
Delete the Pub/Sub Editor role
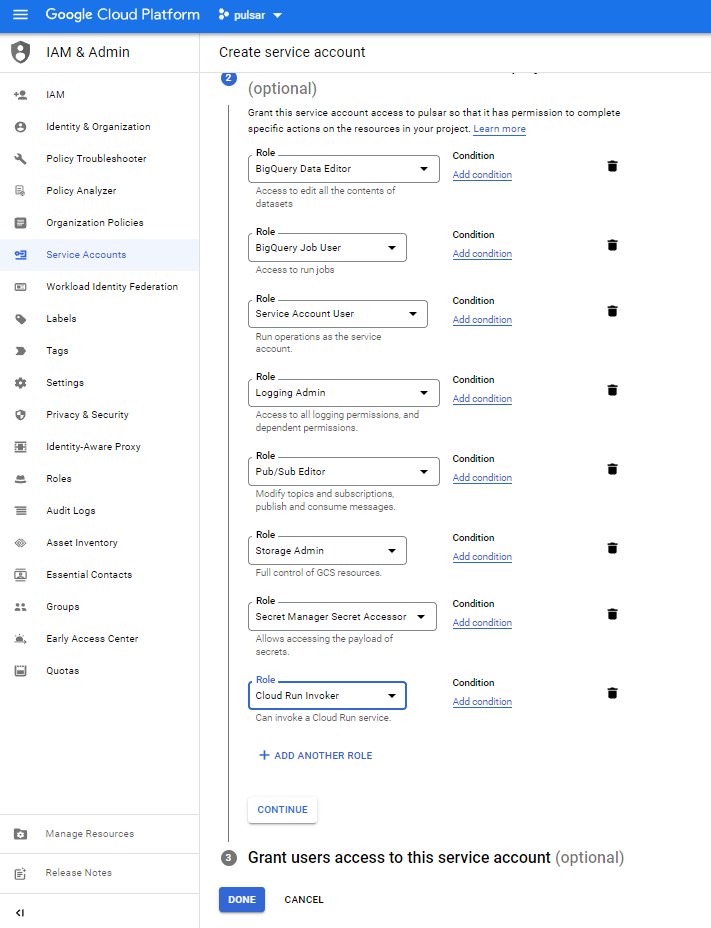[x=612, y=469]
